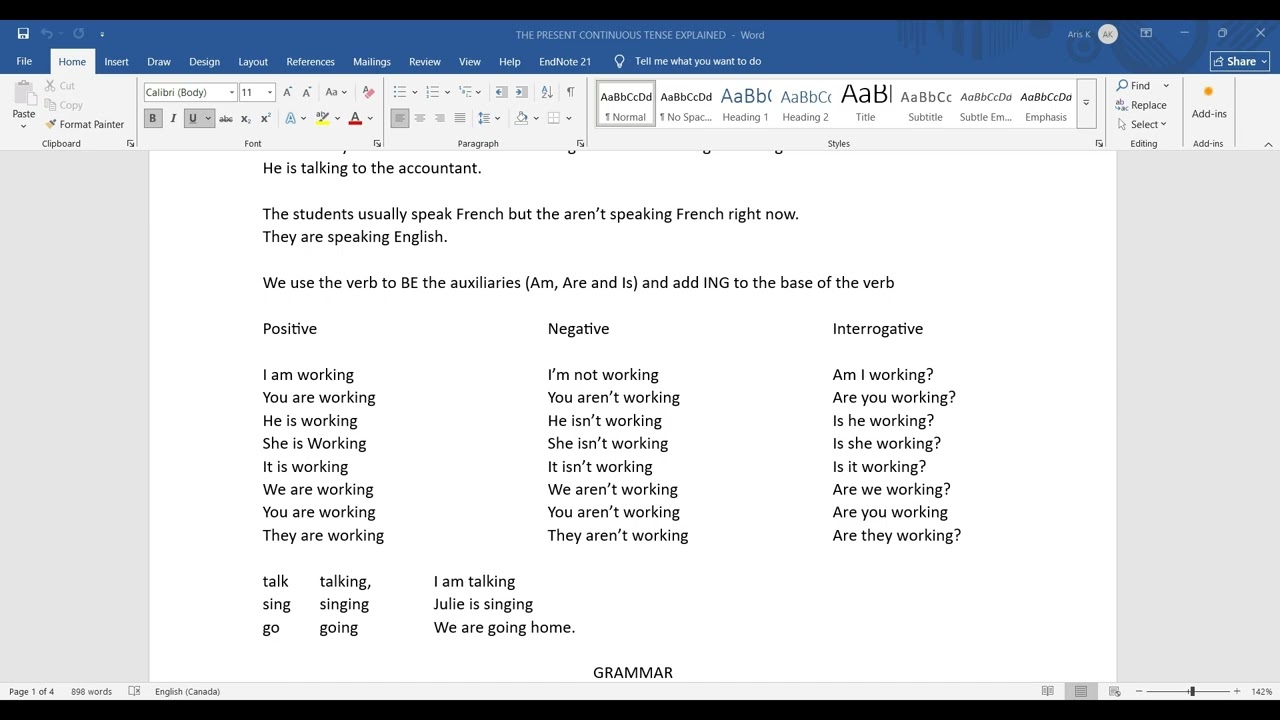Justify the paragraph text
The height and width of the screenshot is (720, 1280).
(460, 118)
